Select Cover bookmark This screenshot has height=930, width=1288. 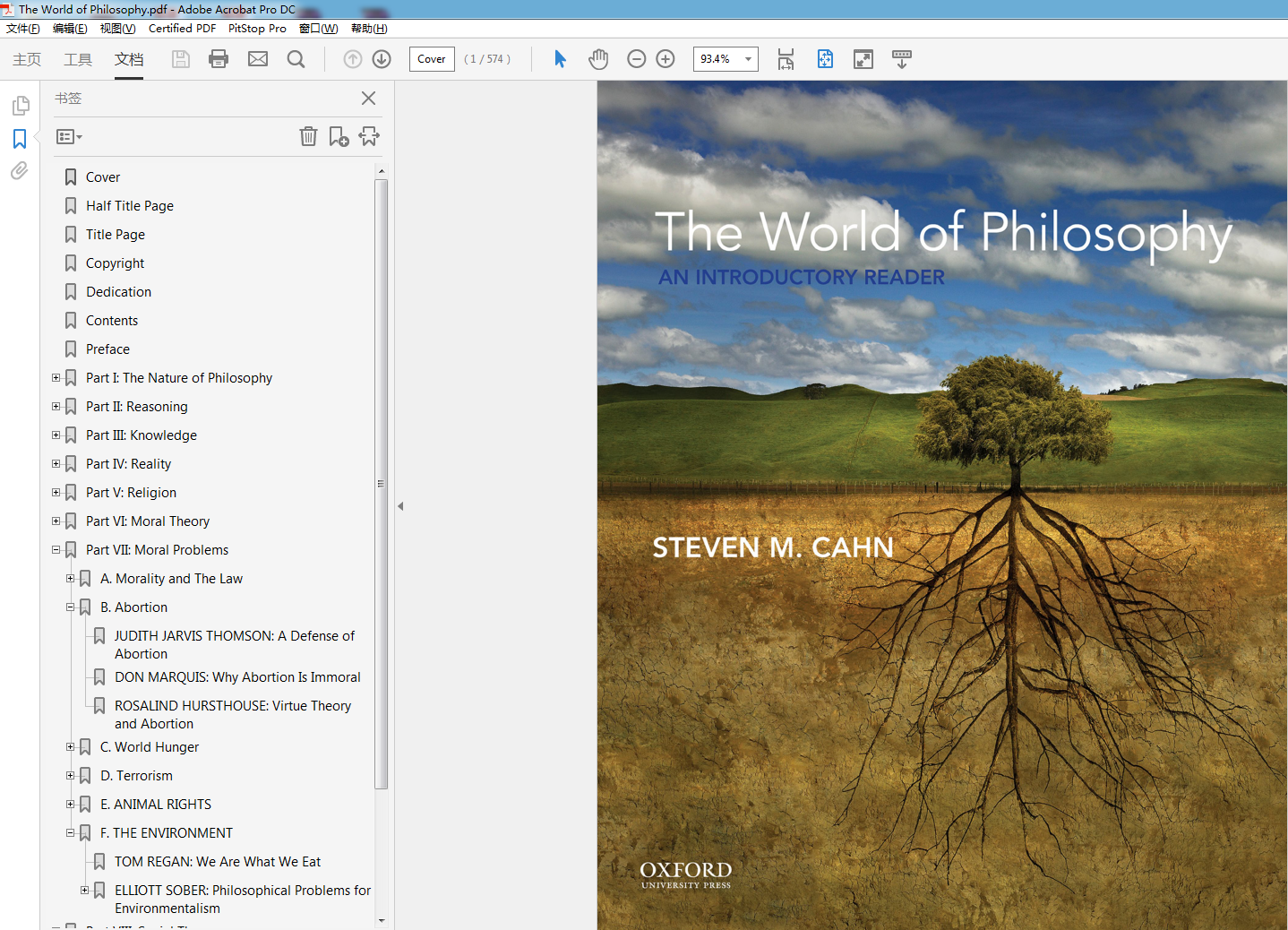click(x=102, y=177)
